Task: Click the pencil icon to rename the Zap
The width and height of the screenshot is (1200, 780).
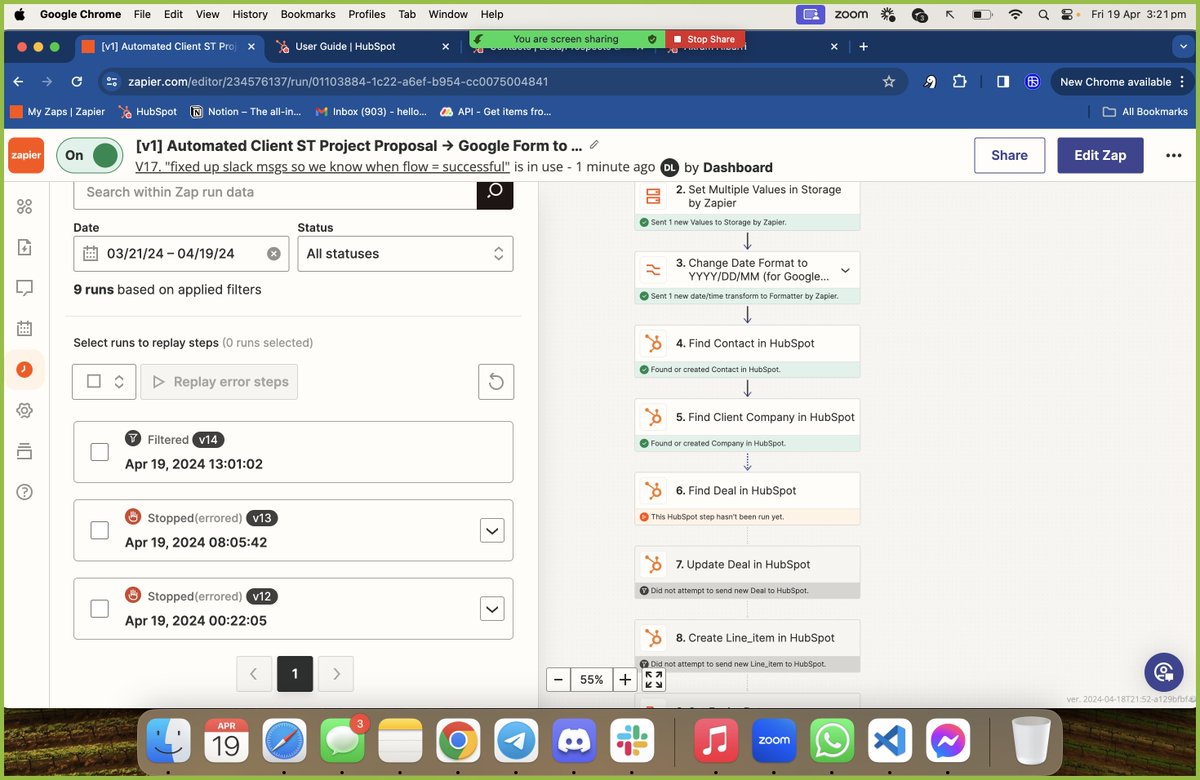Action: click(x=594, y=145)
